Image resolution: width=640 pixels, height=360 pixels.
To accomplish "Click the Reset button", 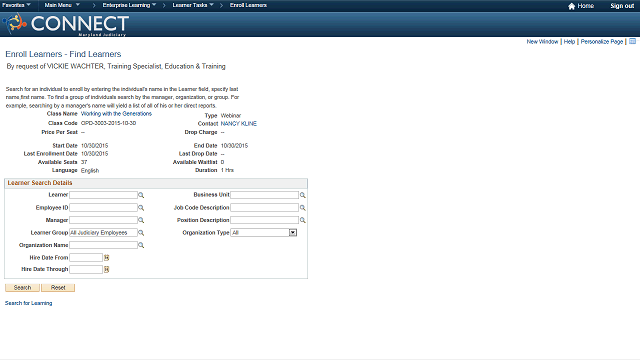I will pos(58,288).
